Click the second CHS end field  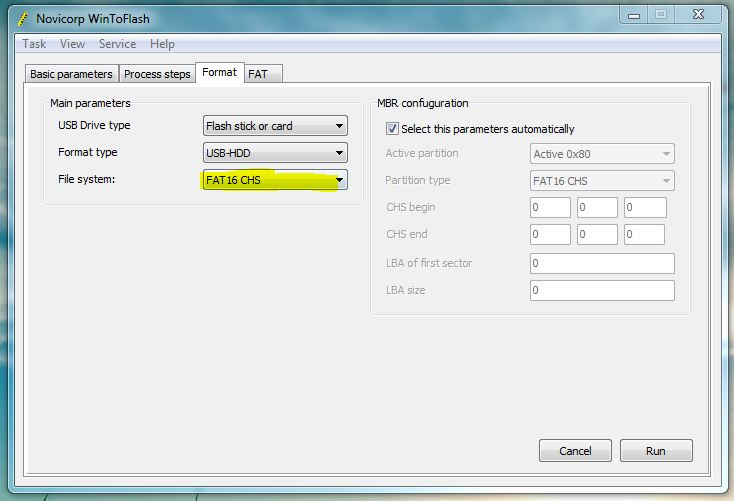click(597, 235)
